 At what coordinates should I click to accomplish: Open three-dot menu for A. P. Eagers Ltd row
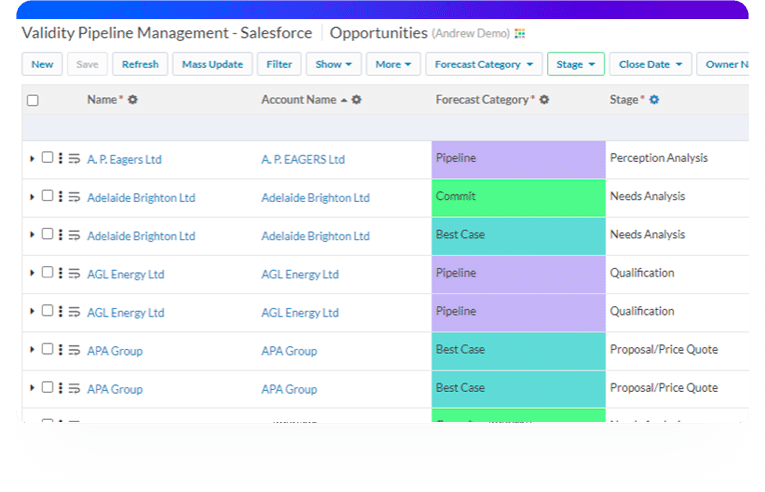[x=60, y=158]
